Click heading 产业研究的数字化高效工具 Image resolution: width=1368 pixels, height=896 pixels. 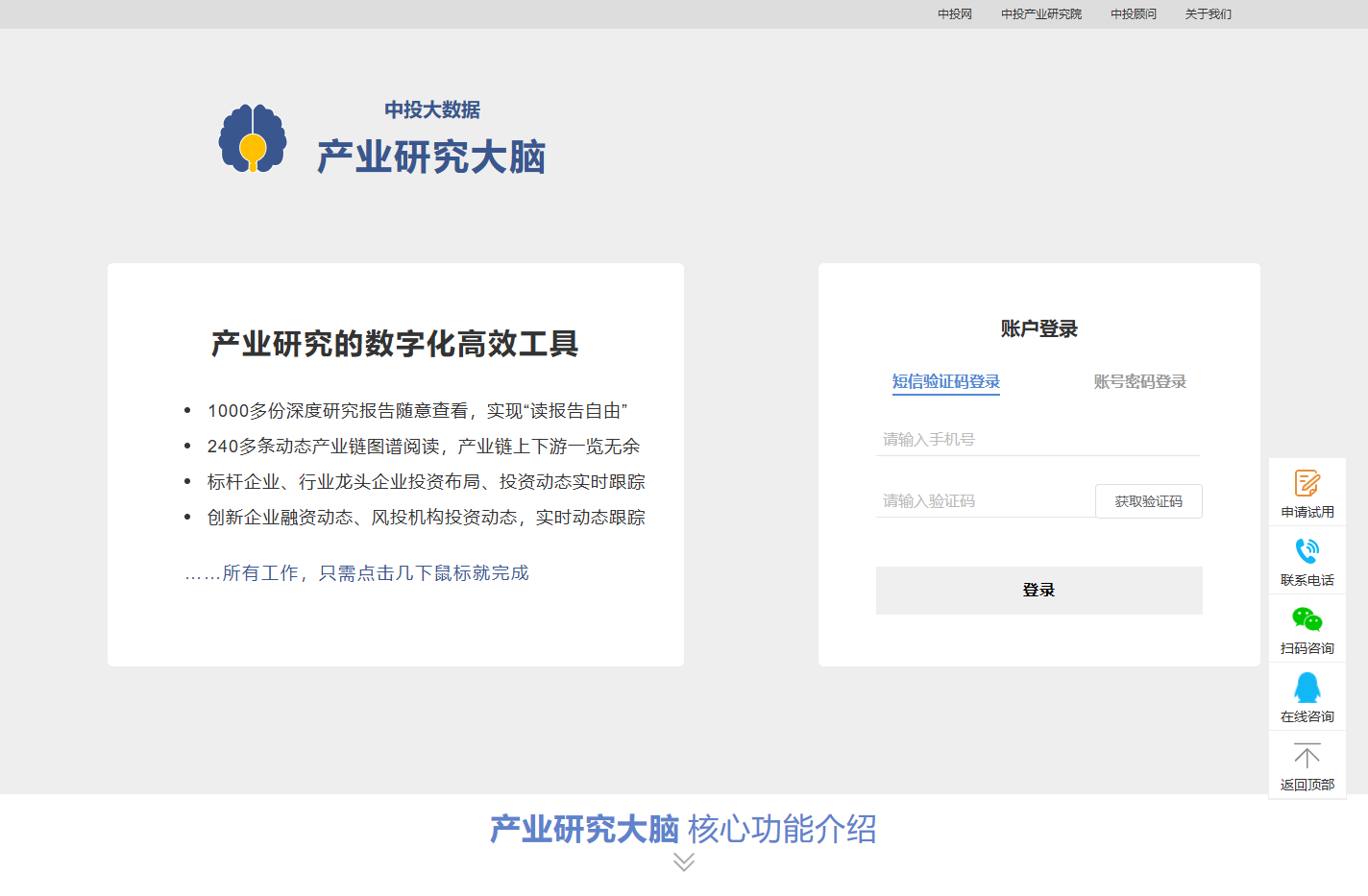pyautogui.click(x=395, y=343)
